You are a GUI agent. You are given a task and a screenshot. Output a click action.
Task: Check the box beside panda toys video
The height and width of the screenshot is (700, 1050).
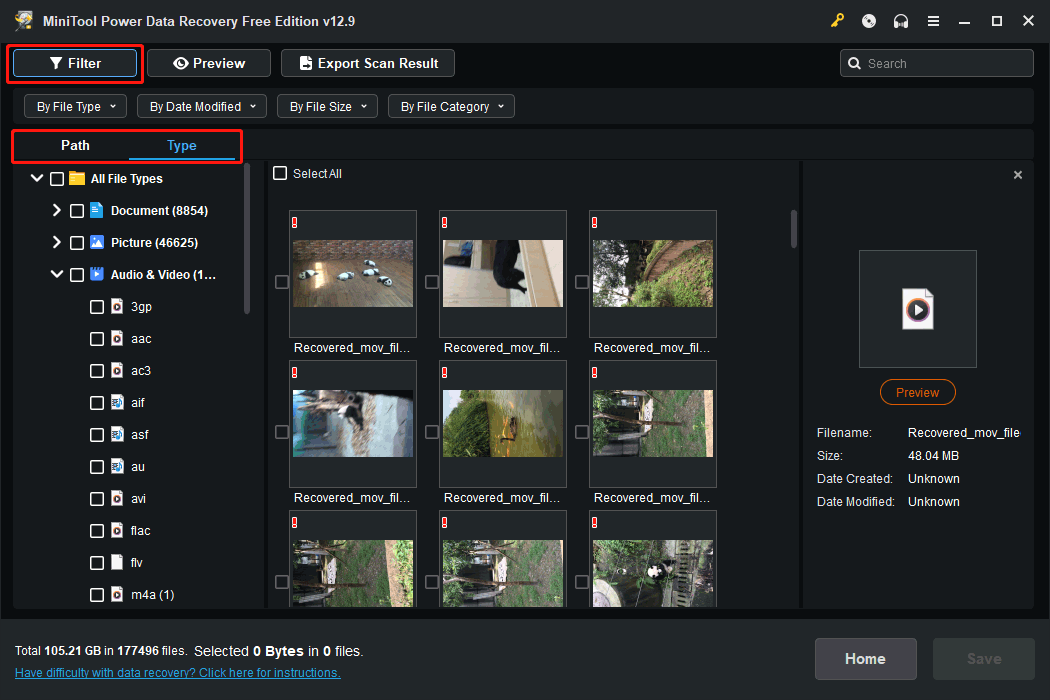pyautogui.click(x=282, y=282)
